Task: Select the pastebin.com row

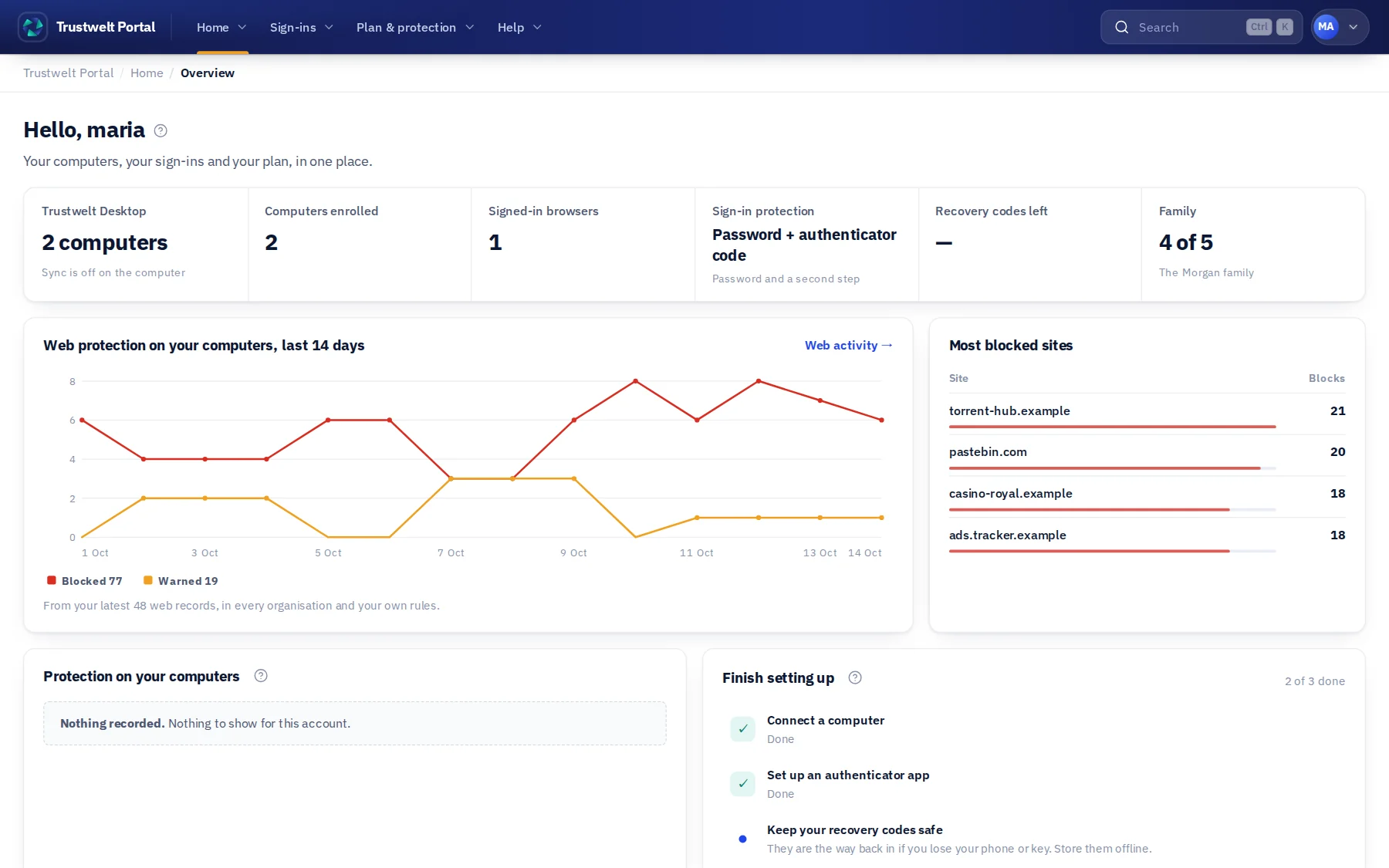Action: pos(1147,455)
